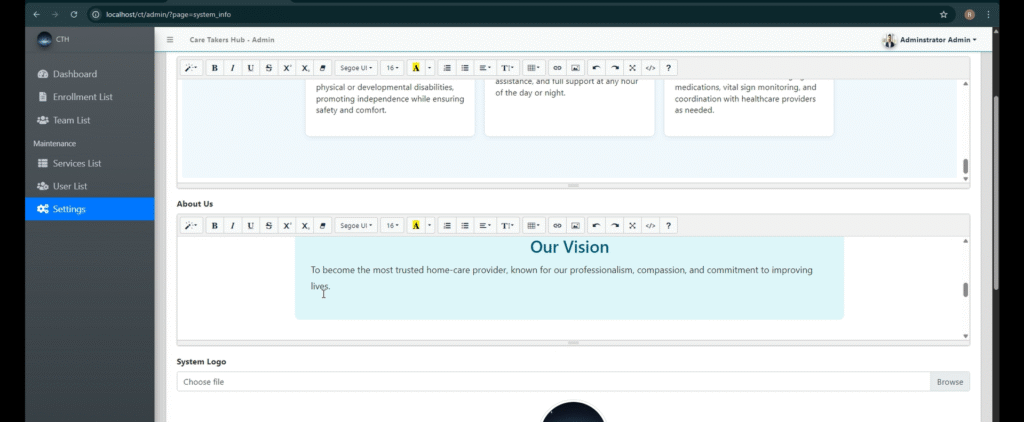Click the Our Vision heading in the editor
Screen dimensions: 1024x422
click(x=569, y=247)
